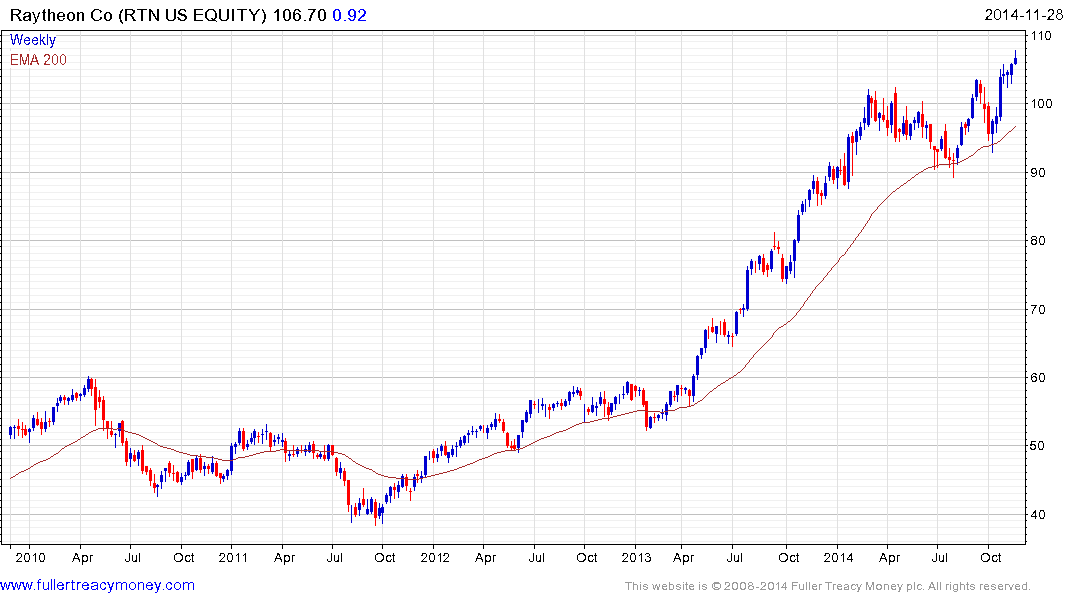The image size is (1075, 600).
Task: Click the 2014 year axis label
Action: tap(838, 557)
